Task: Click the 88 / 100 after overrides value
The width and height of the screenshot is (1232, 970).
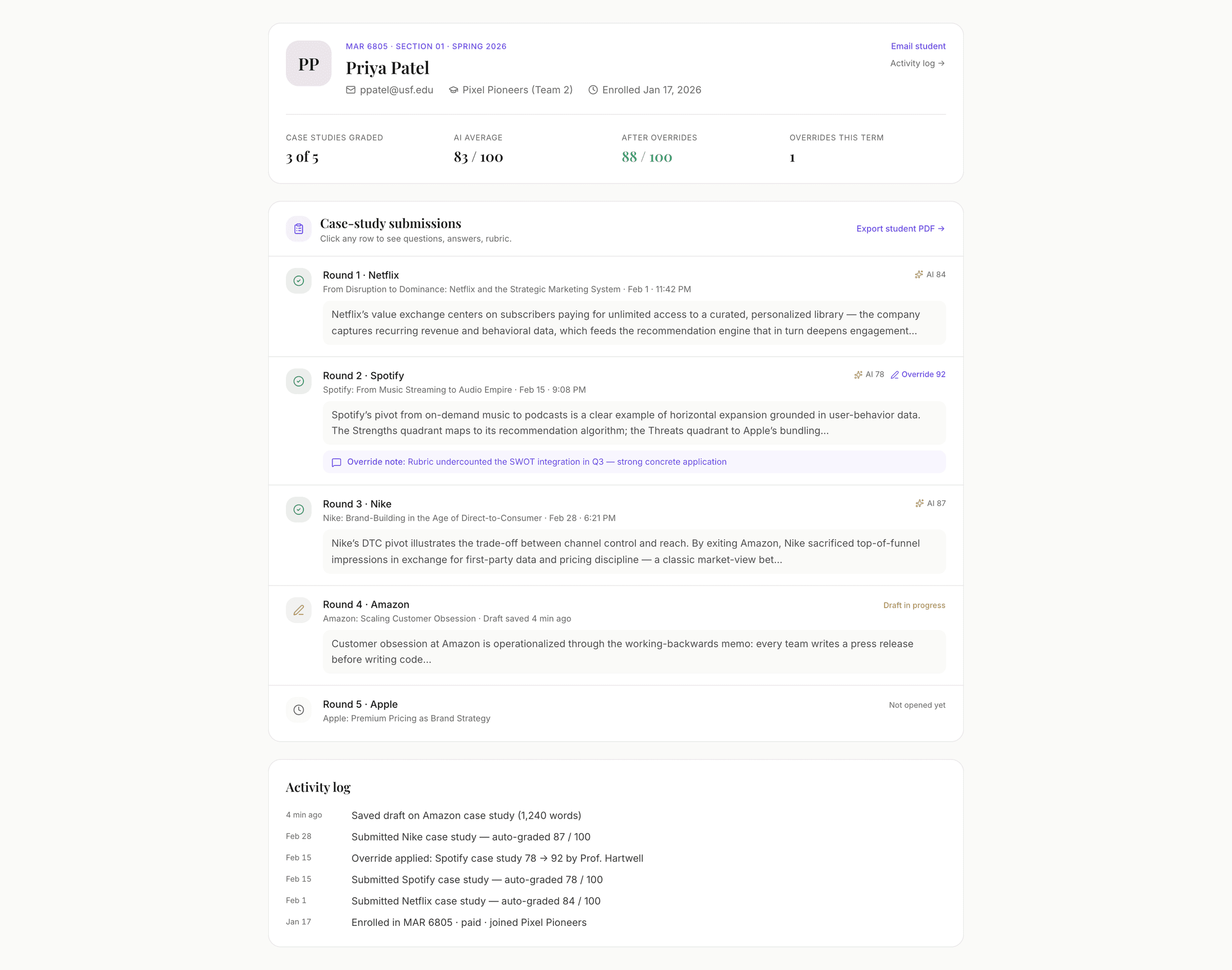Action: 646,157
